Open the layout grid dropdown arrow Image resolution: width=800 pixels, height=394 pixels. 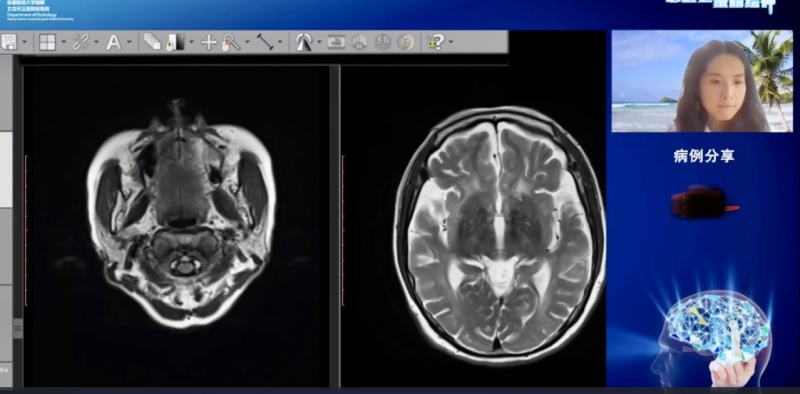coord(63,42)
